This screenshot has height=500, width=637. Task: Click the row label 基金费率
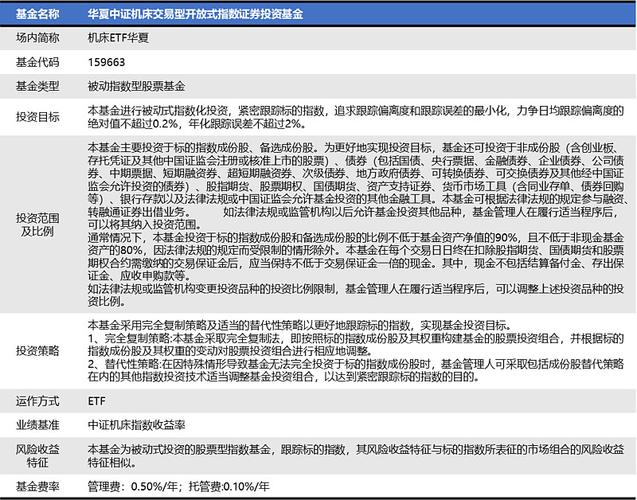point(37,486)
